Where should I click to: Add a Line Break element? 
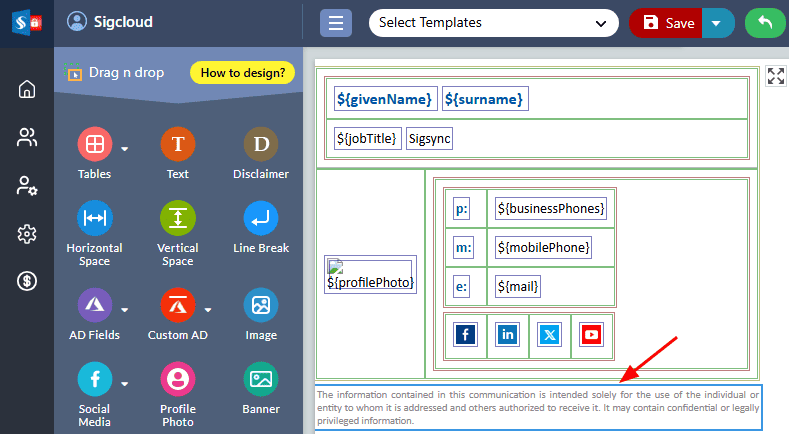(x=261, y=219)
